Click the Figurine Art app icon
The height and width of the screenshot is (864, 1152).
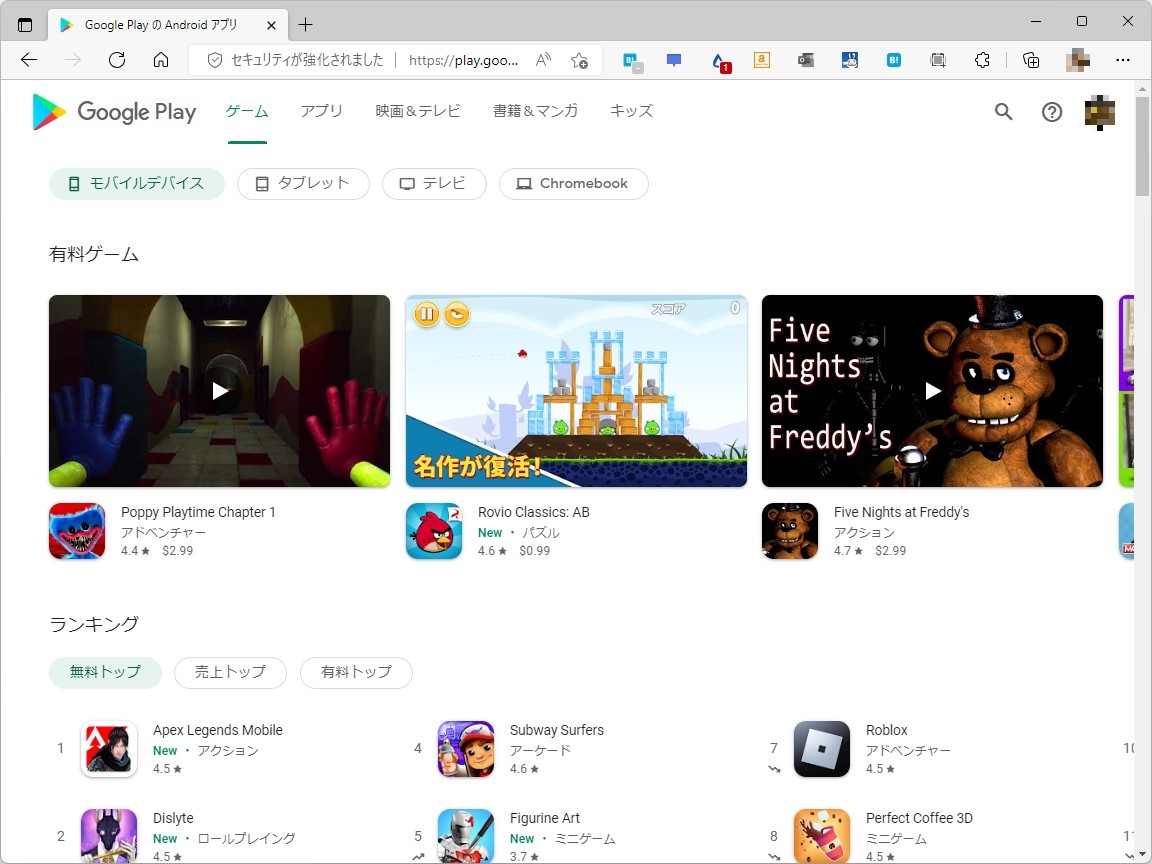[466, 836]
